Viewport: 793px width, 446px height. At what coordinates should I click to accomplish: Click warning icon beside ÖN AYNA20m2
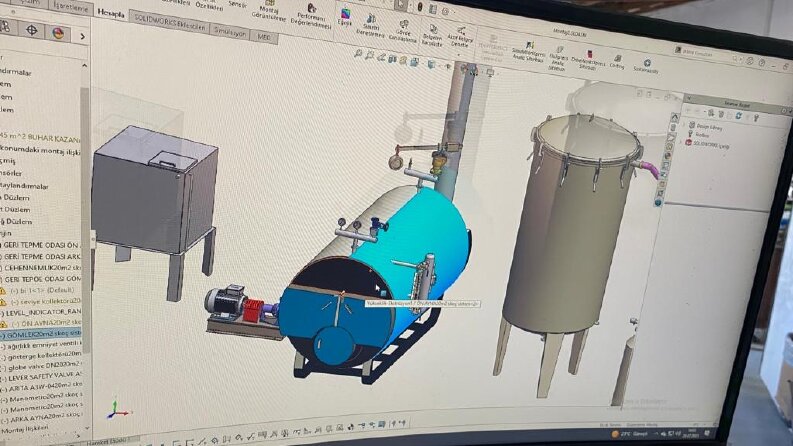[x=3, y=324]
